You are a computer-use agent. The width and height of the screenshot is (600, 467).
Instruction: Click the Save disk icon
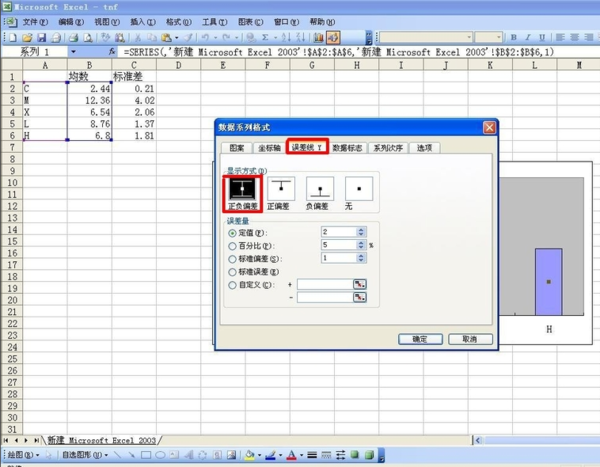tap(41, 38)
